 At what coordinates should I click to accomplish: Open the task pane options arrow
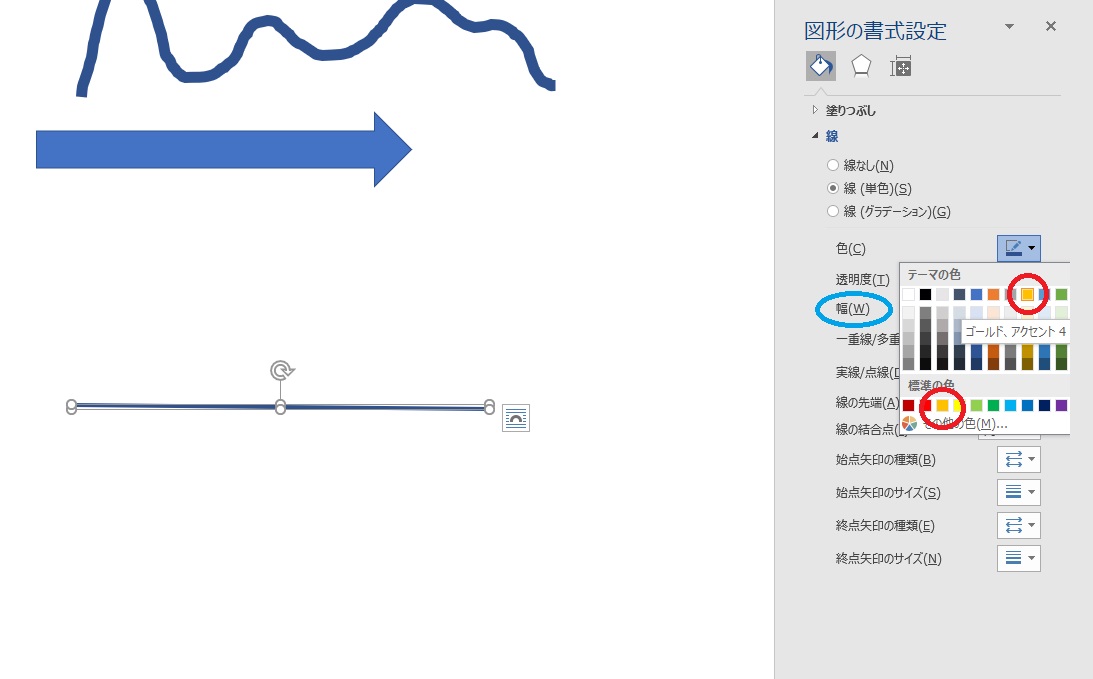(1009, 26)
